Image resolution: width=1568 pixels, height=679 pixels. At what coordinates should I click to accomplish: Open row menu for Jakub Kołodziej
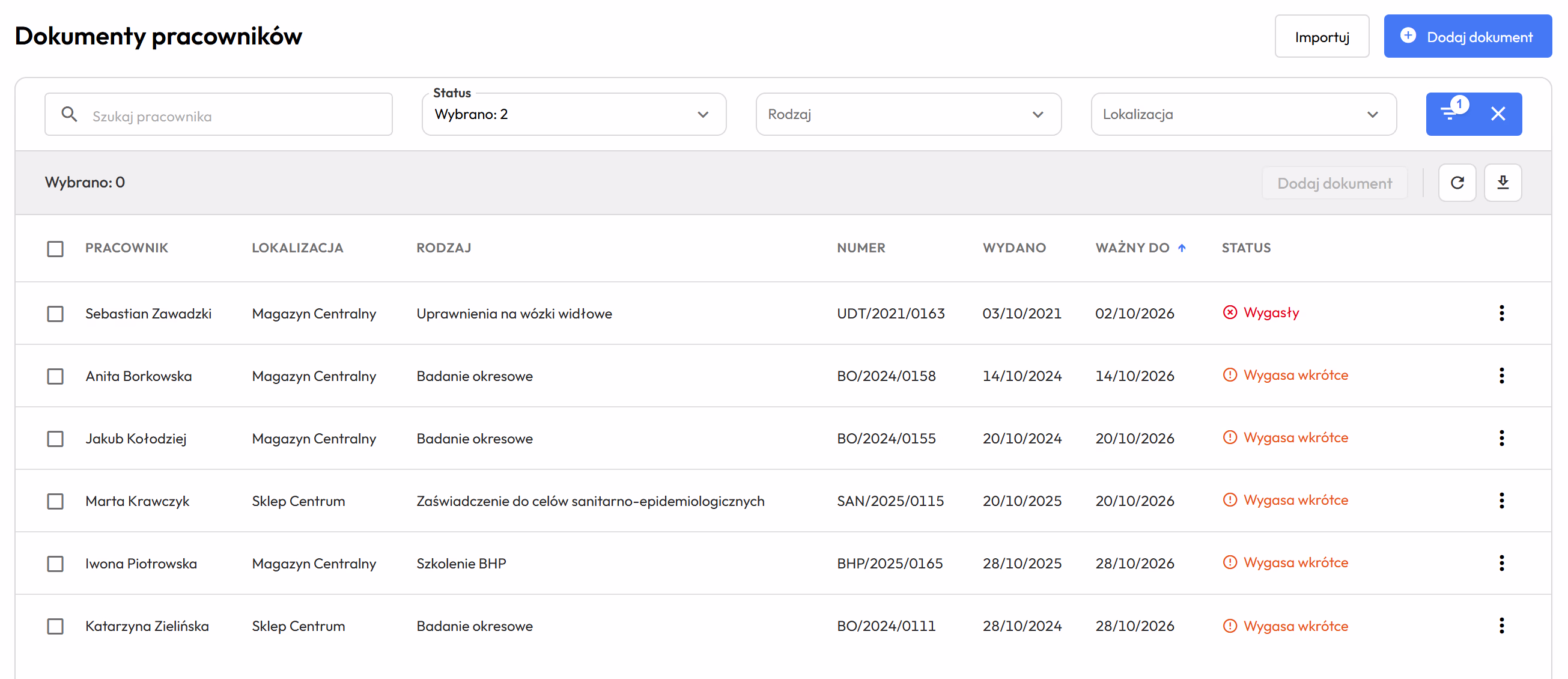(1502, 438)
